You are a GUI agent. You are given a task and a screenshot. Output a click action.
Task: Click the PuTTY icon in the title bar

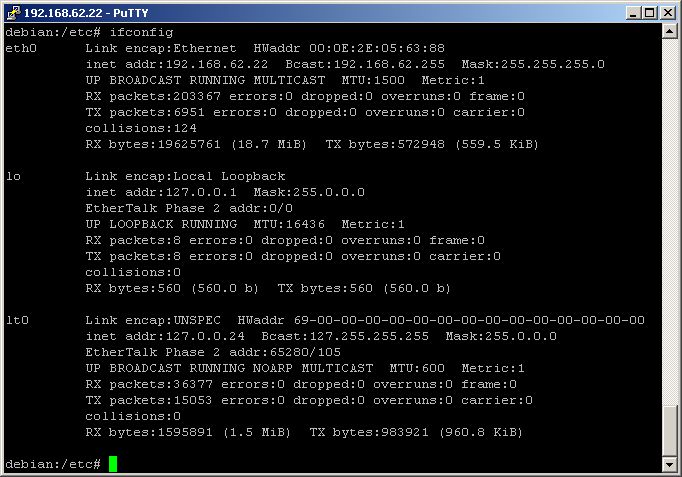(x=13, y=13)
